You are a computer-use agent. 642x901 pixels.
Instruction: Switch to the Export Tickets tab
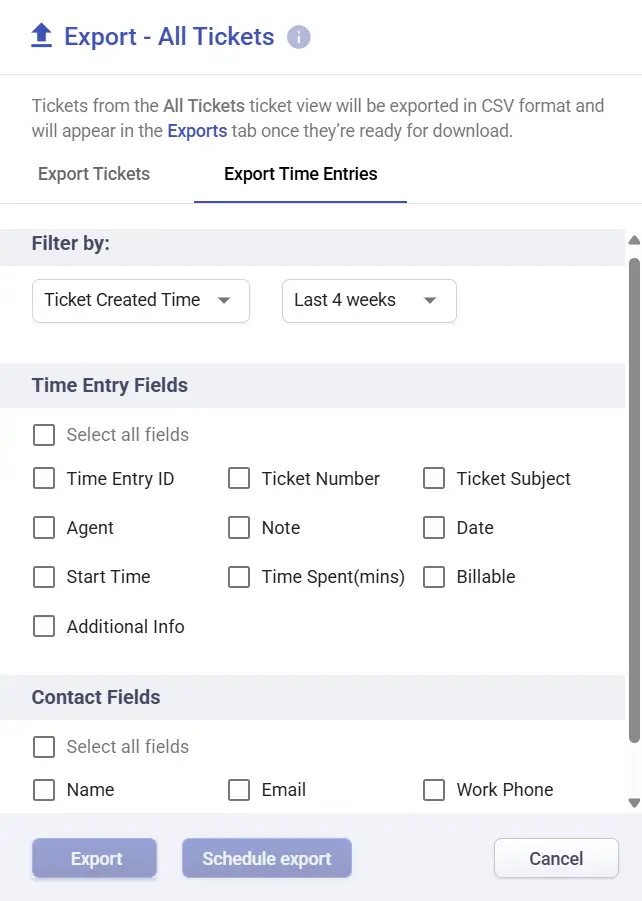93,174
